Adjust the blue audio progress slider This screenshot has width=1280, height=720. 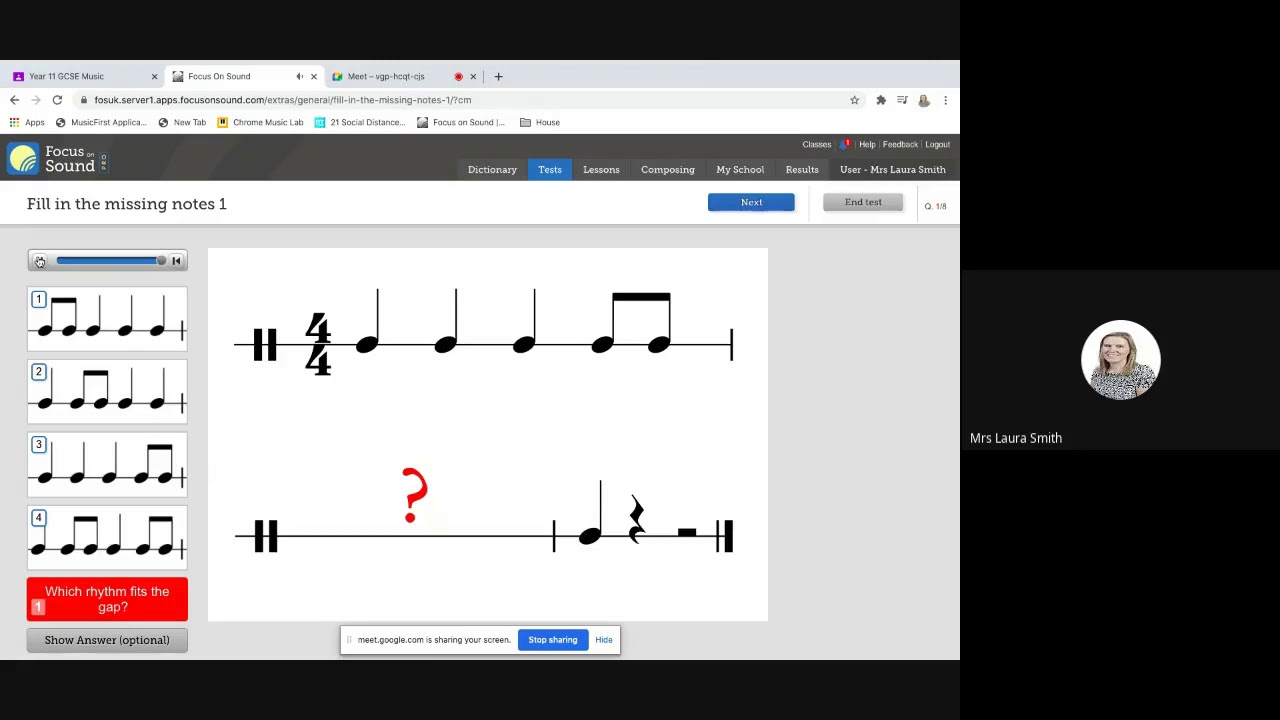pos(109,261)
